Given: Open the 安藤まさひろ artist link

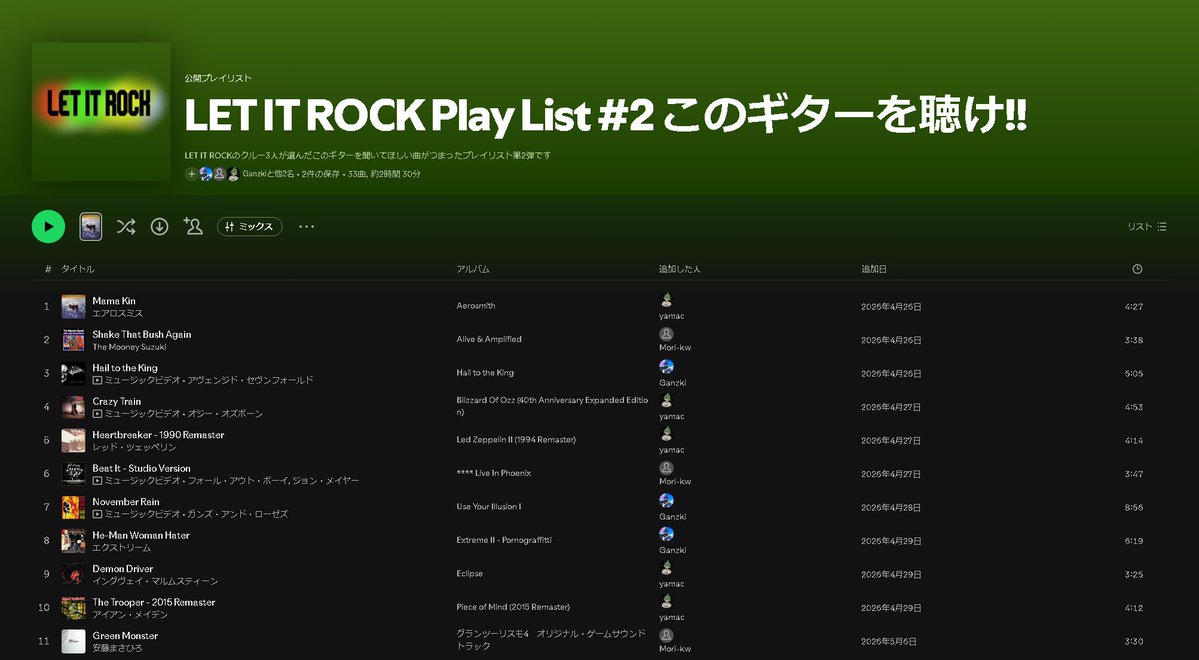Looking at the screenshot, I should pos(117,649).
